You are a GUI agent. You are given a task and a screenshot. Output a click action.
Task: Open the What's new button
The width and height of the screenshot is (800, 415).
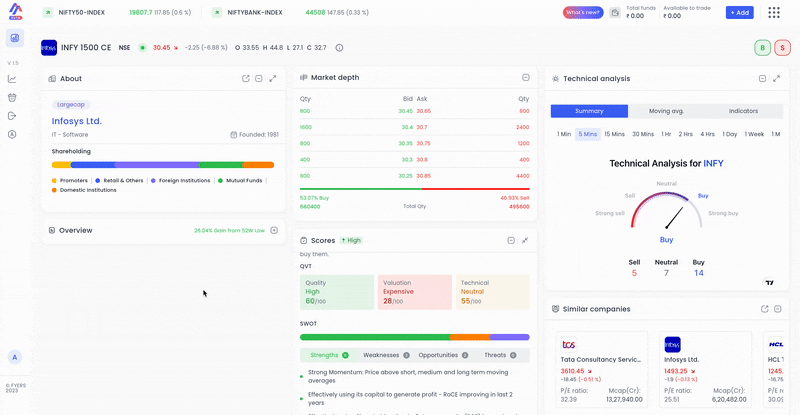click(x=583, y=12)
